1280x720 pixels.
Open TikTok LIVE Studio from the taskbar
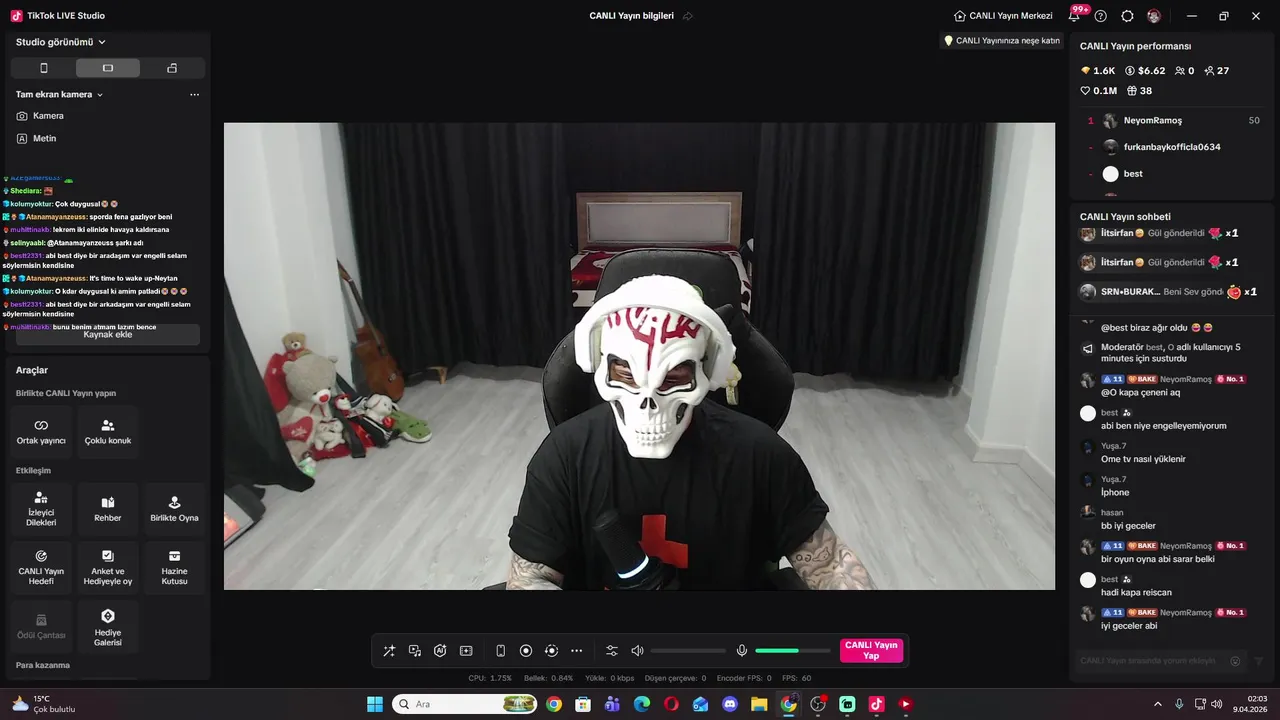[877, 704]
